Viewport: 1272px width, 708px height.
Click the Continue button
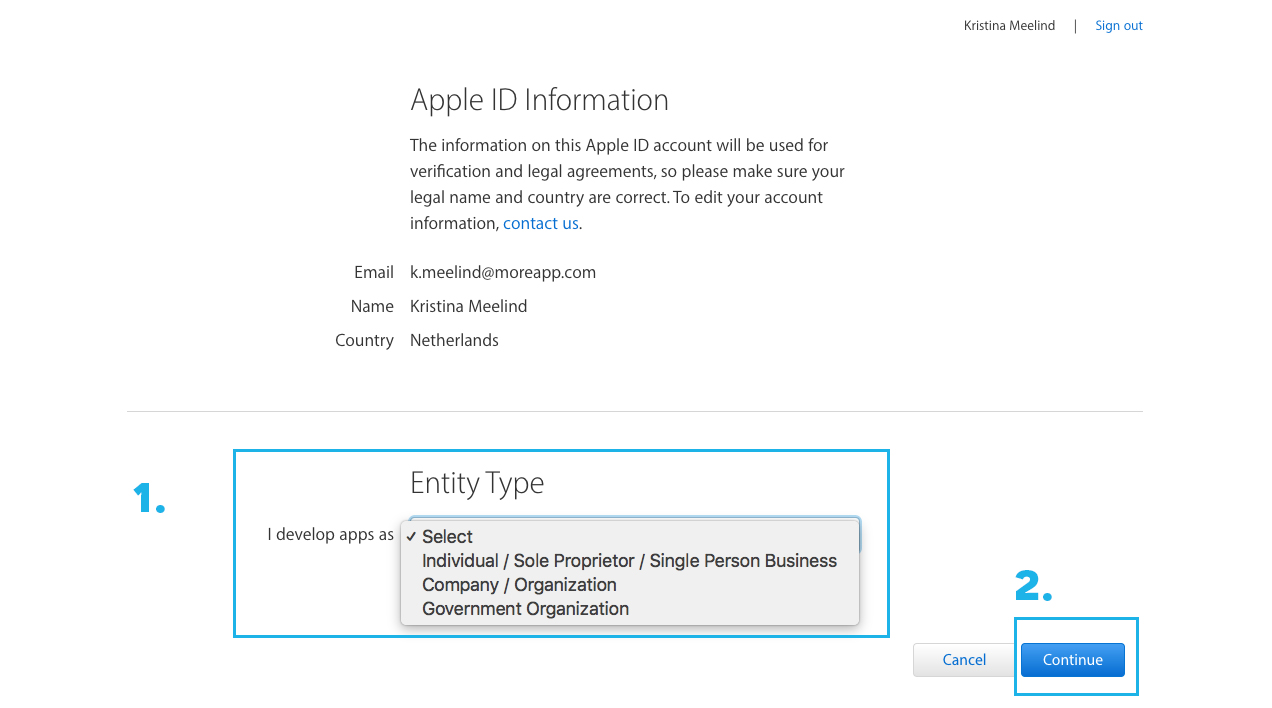(x=1072, y=660)
